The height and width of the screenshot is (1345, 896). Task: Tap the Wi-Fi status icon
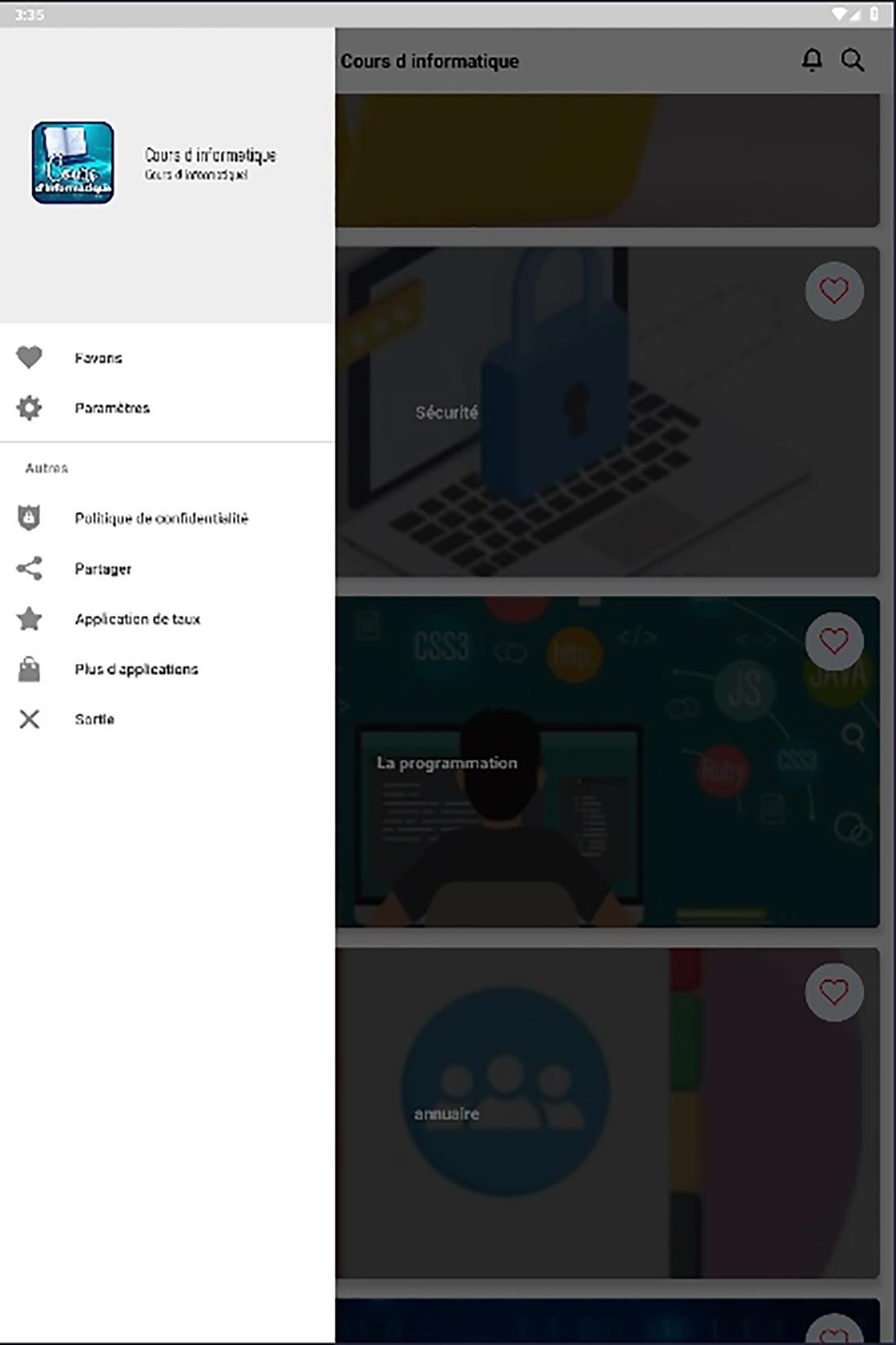click(x=840, y=14)
